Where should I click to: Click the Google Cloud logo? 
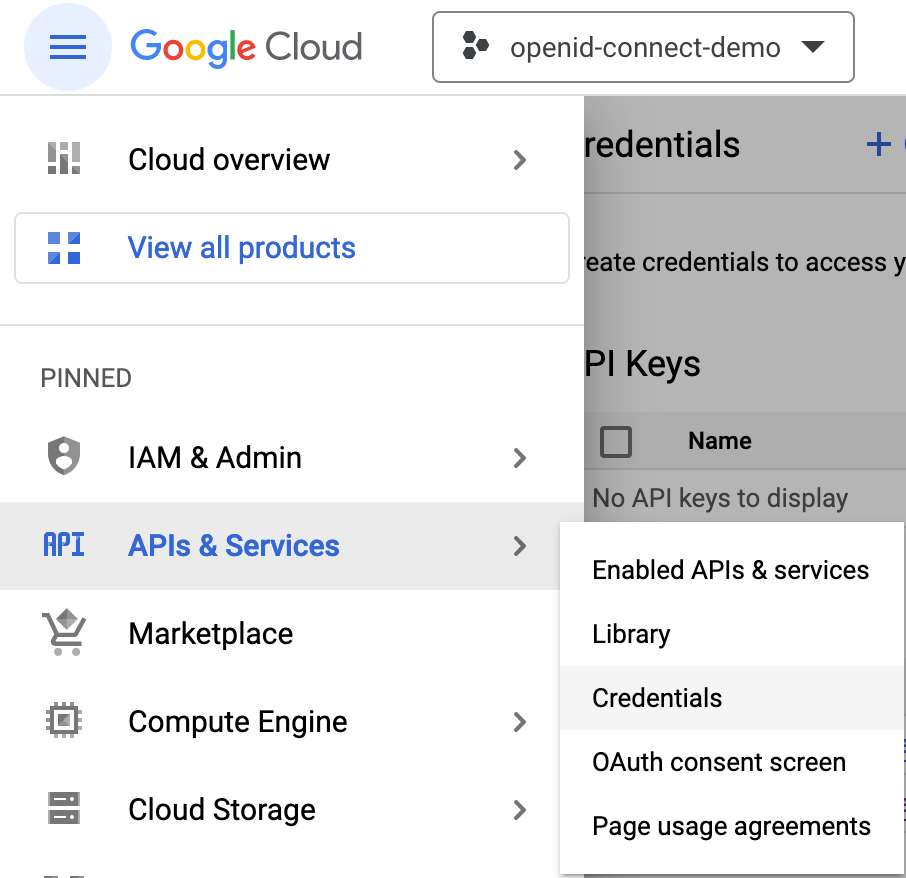point(246,47)
